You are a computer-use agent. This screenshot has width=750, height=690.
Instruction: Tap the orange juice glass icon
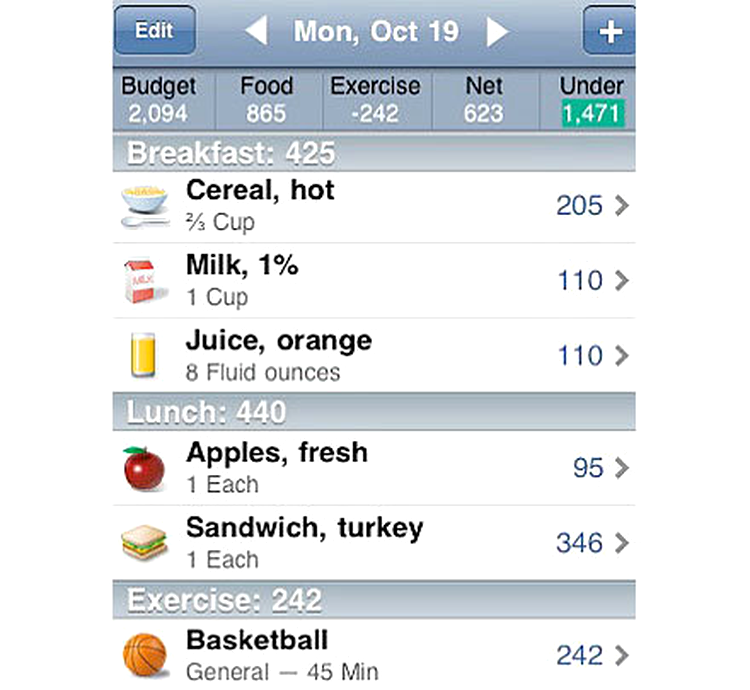tap(143, 355)
